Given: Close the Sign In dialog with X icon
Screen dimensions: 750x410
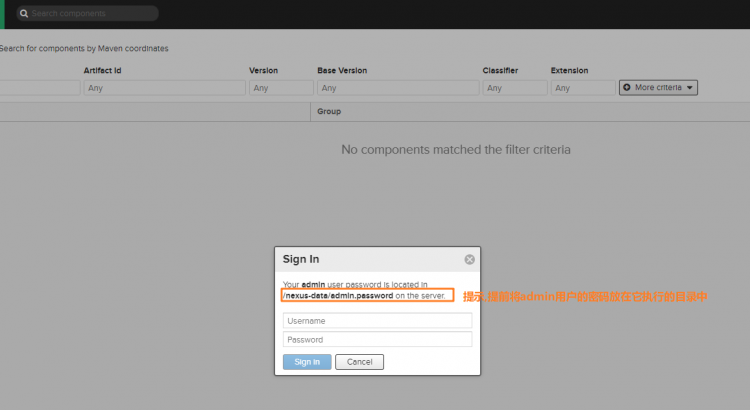Looking at the screenshot, I should [469, 259].
